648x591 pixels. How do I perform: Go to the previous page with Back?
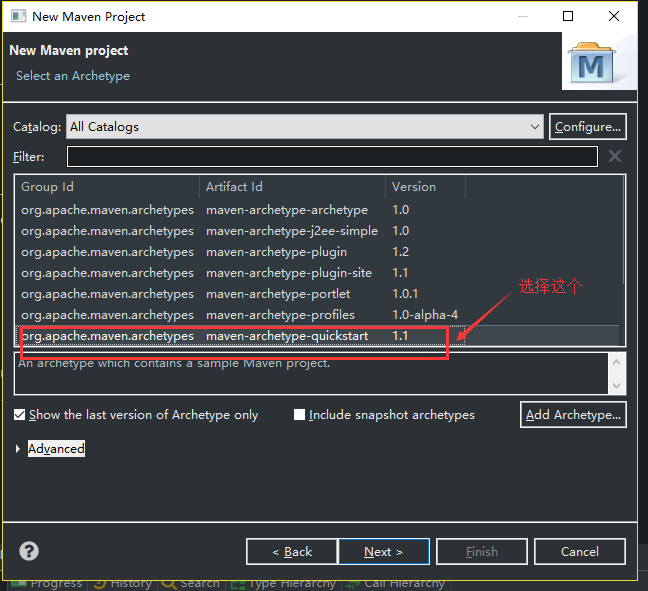pyautogui.click(x=292, y=551)
